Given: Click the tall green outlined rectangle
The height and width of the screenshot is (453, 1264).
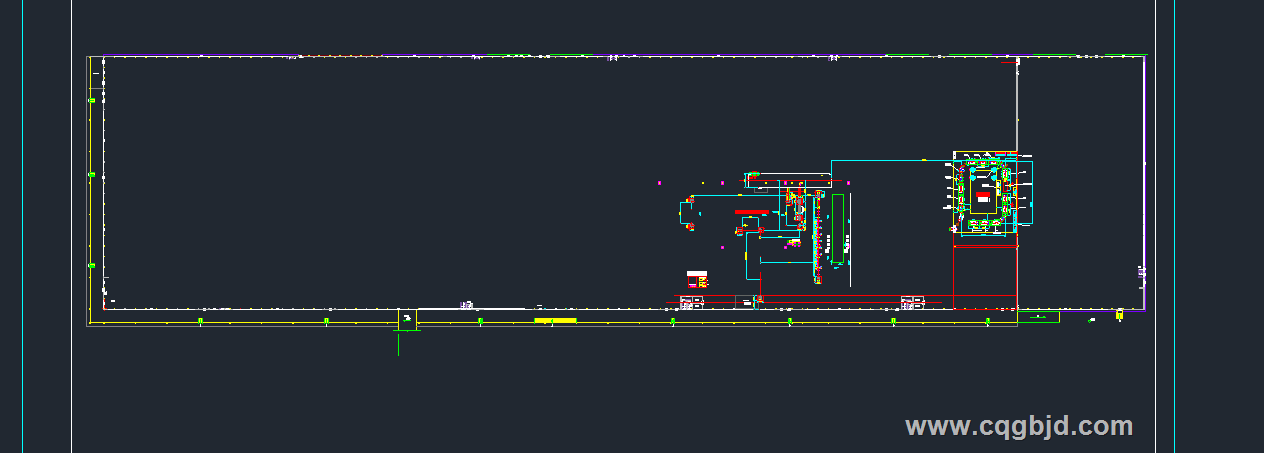Looking at the screenshot, I should [x=837, y=228].
